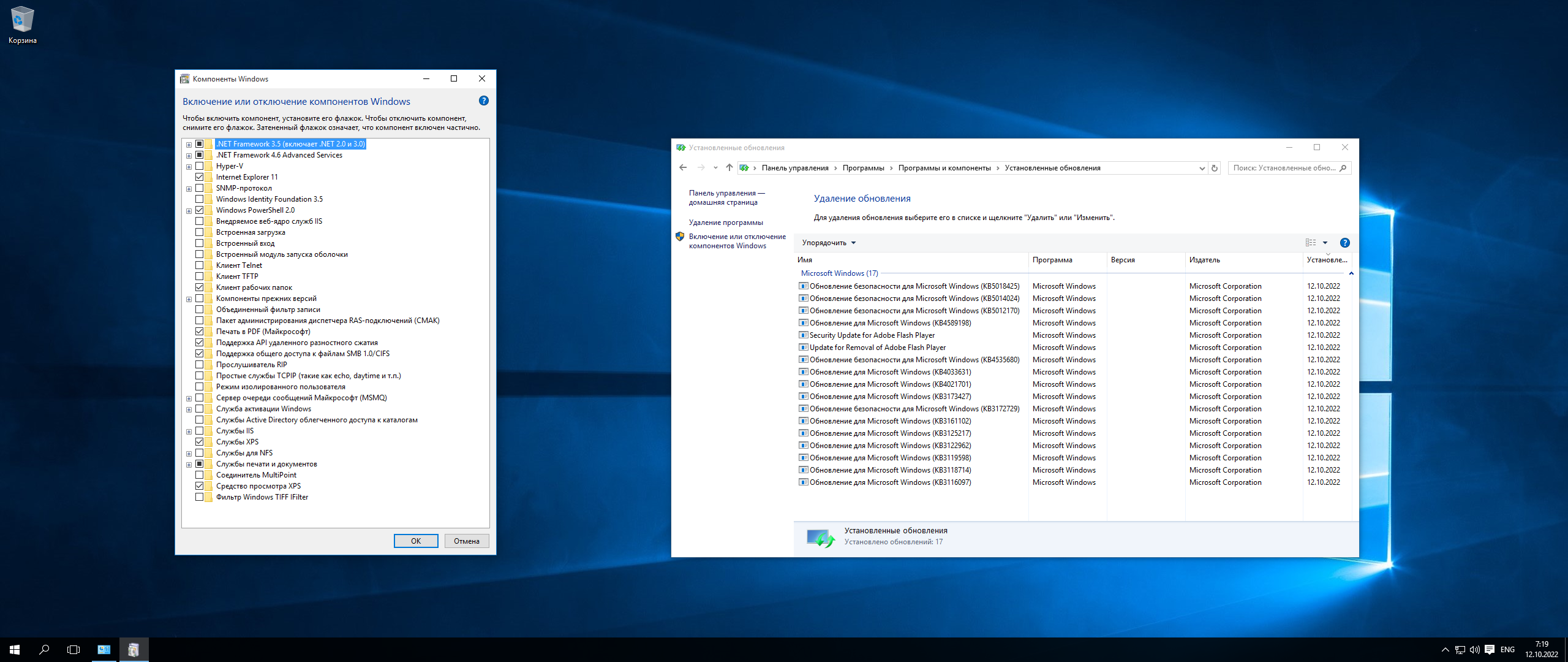This screenshot has height=662, width=1568.
Task: Click the taskbar clock showing 7:19
Action: 1542,650
